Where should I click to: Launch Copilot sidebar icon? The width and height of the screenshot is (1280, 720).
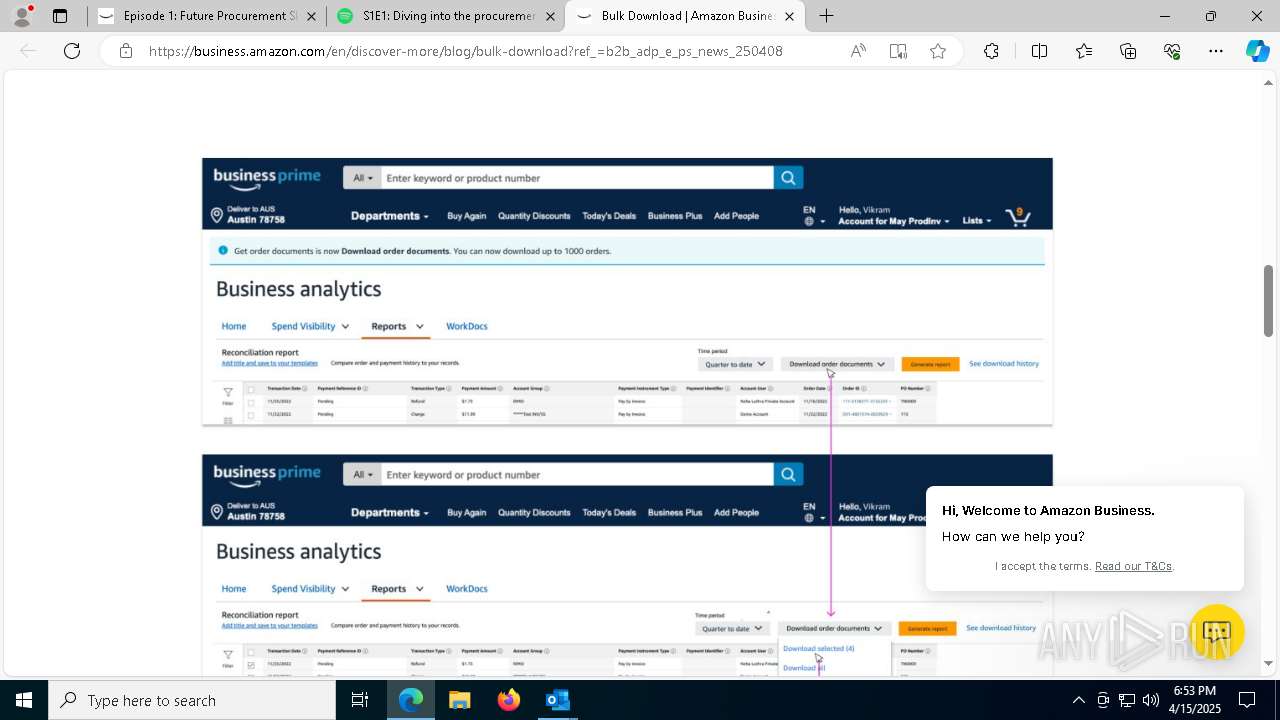(1257, 51)
